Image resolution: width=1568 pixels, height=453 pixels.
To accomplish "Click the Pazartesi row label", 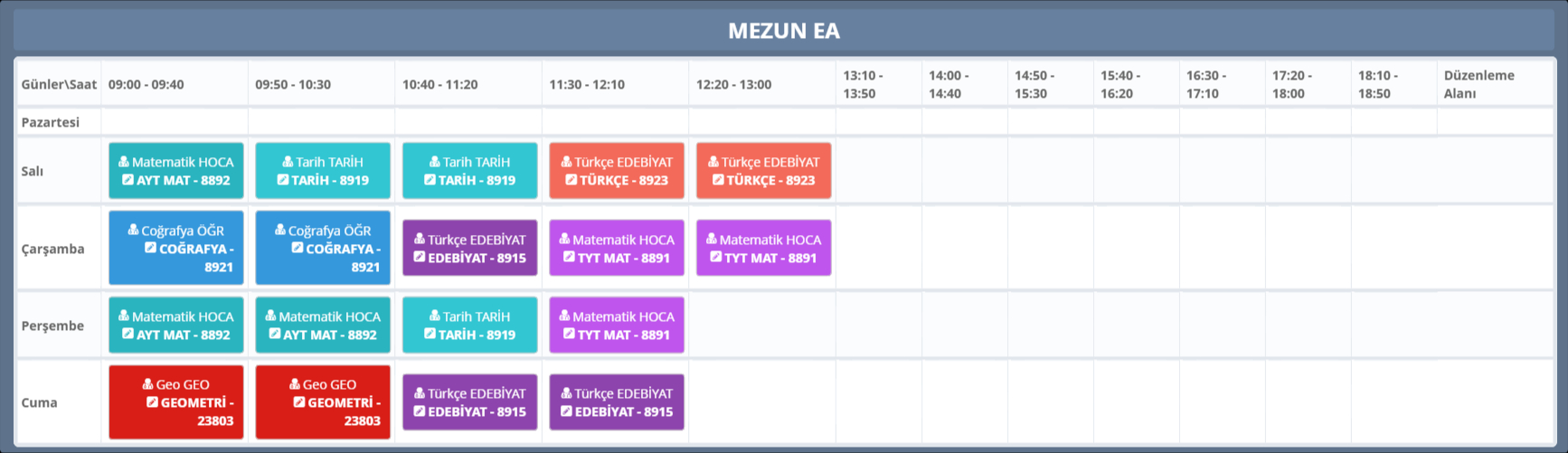I will tap(51, 122).
